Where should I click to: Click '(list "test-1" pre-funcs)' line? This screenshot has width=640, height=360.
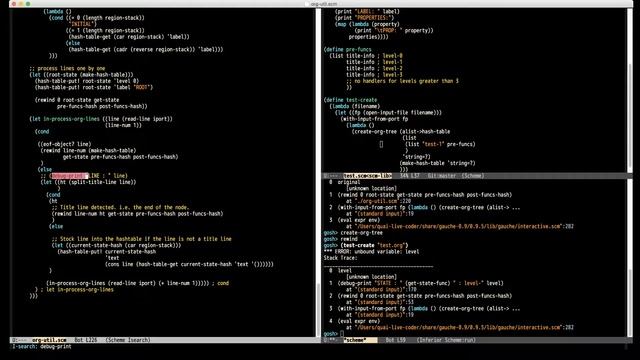[x=440, y=144]
